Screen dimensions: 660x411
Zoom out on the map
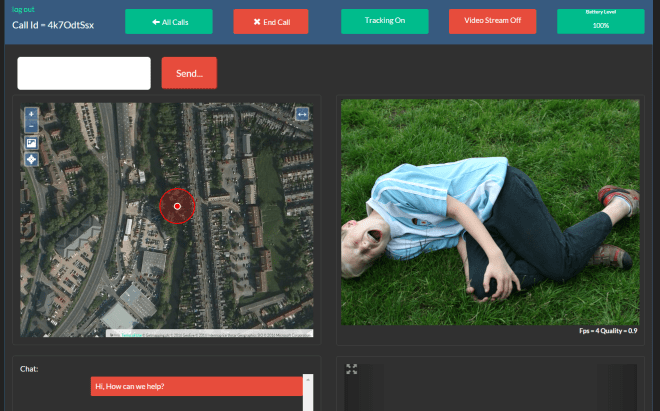(x=31, y=127)
